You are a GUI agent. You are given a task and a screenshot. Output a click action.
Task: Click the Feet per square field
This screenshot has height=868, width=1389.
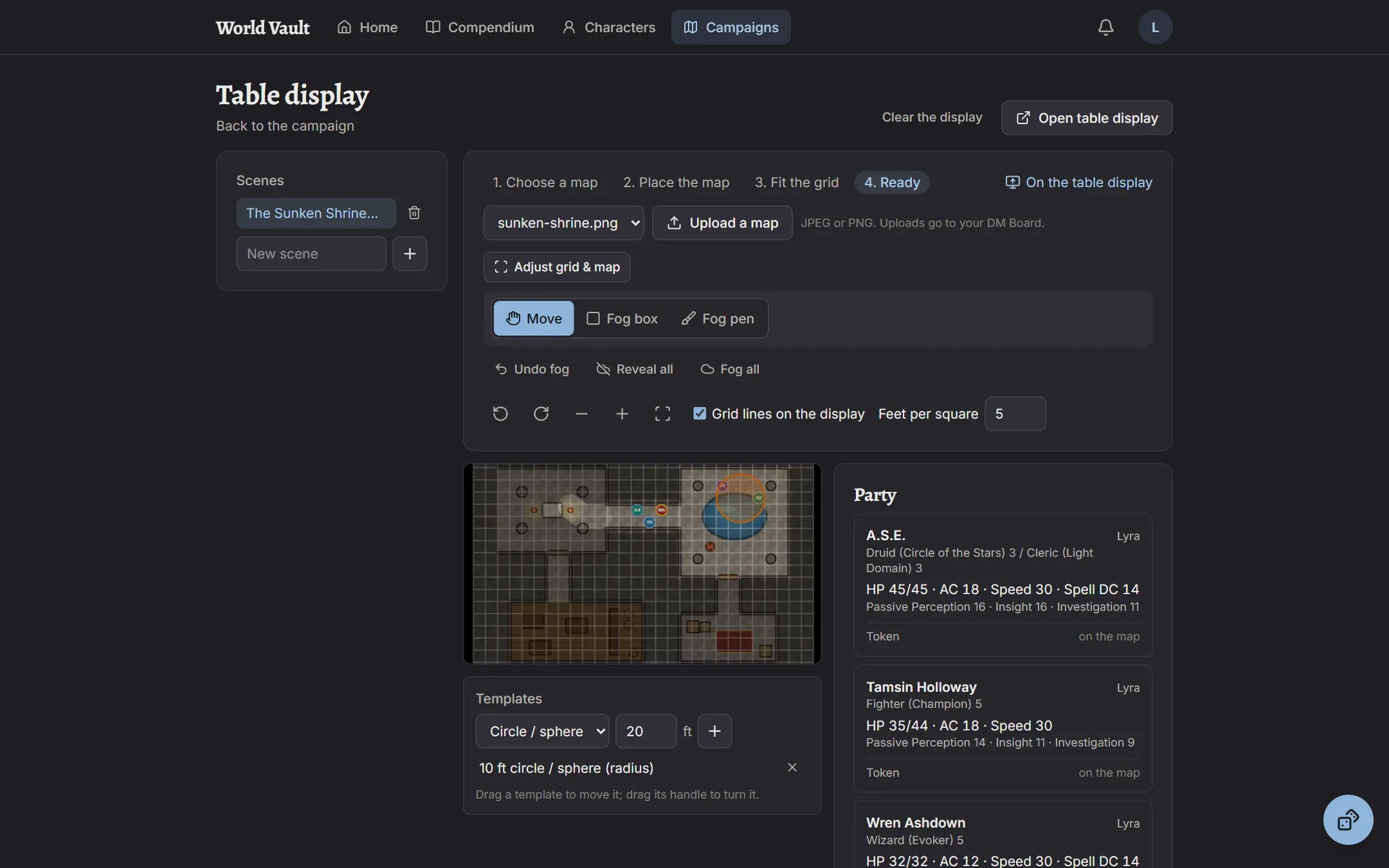(1015, 413)
